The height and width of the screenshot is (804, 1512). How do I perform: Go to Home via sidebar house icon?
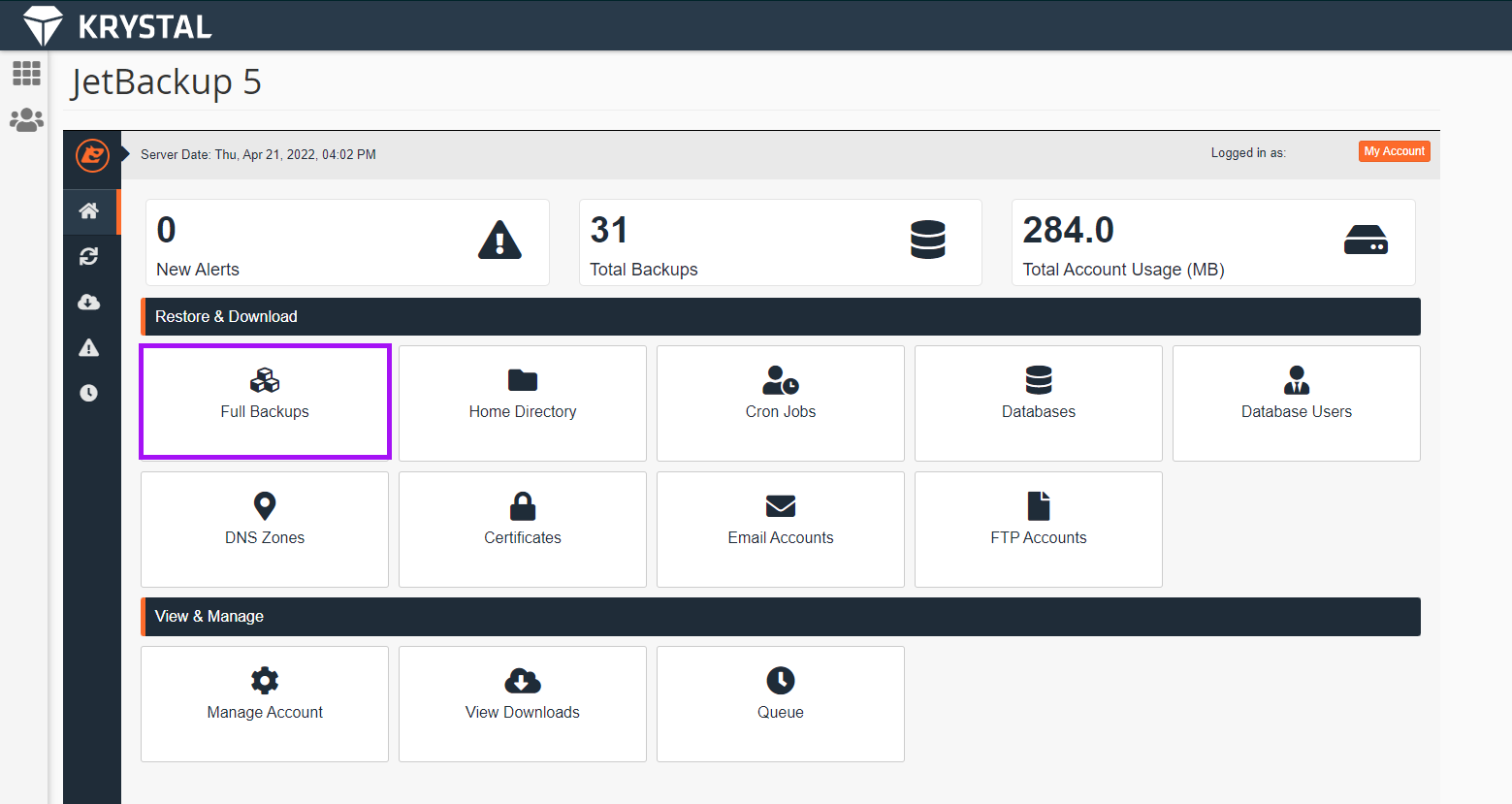[x=89, y=210]
